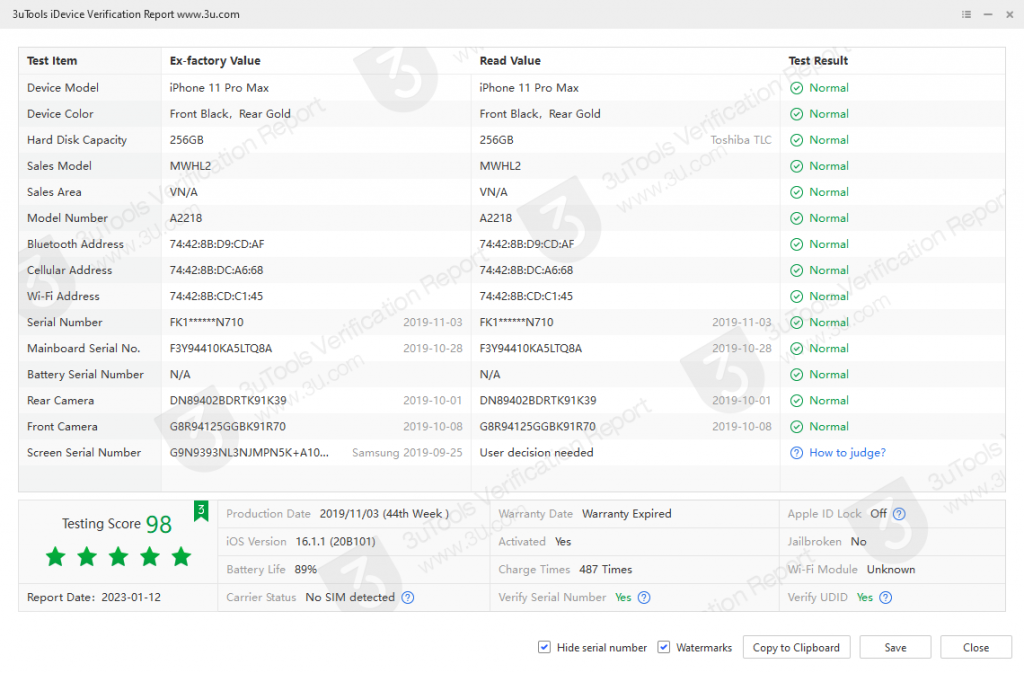
Task: Click the question icon beside How to judge
Action: click(796, 453)
